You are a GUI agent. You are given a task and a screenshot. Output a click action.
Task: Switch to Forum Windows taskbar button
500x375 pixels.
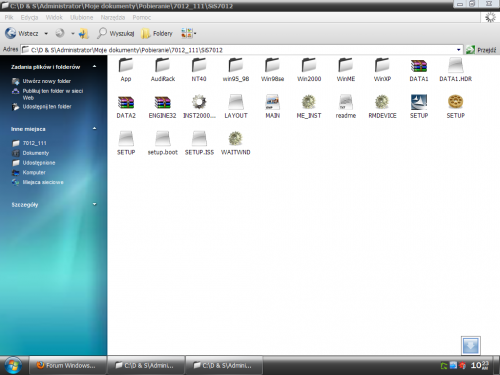(x=68, y=365)
